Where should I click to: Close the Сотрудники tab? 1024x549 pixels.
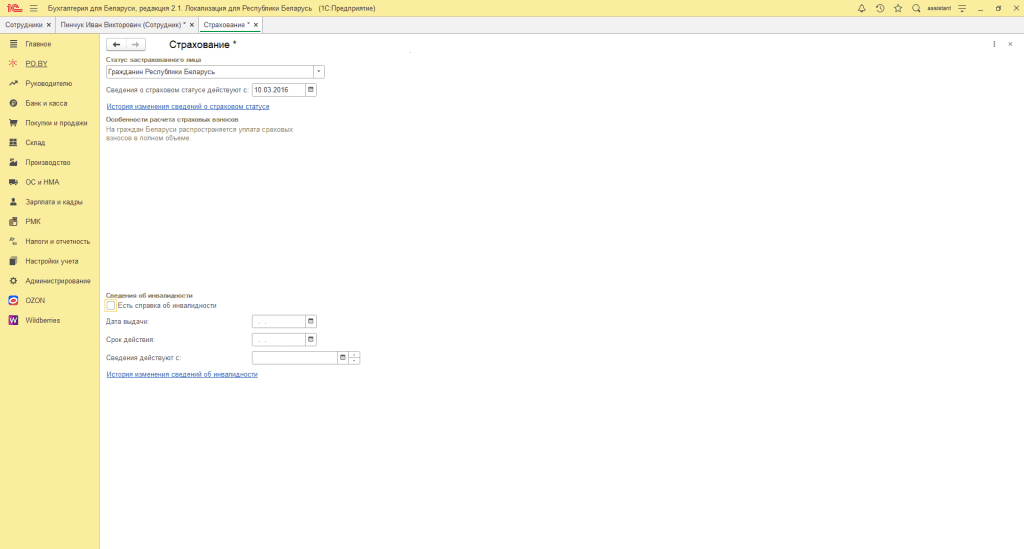coord(49,25)
